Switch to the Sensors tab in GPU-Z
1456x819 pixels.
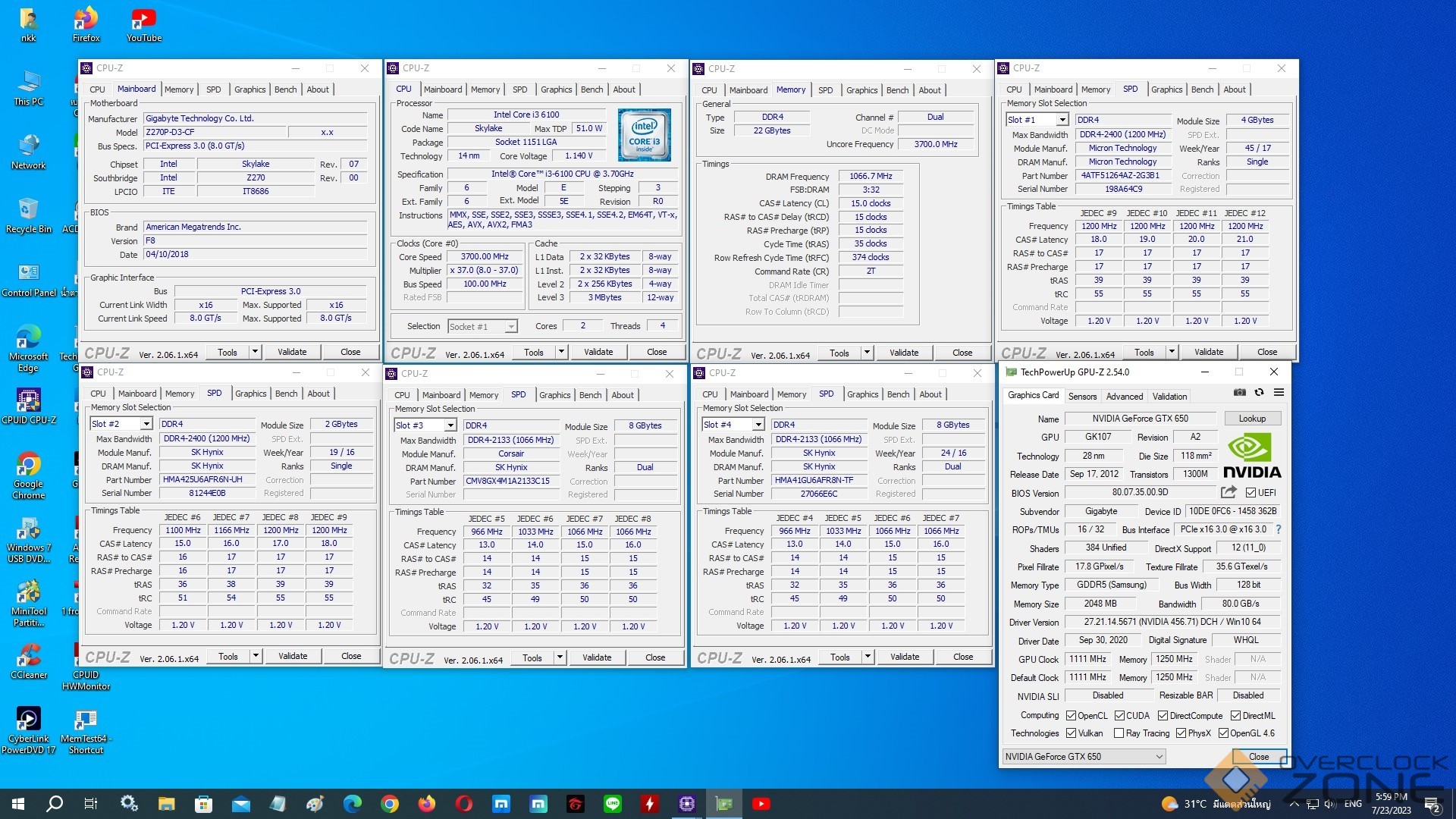pos(1082,397)
